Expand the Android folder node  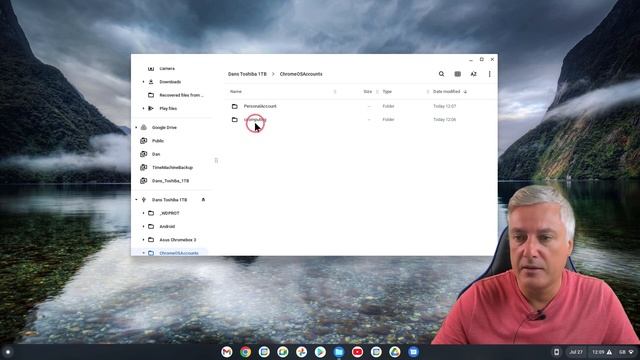click(143, 227)
